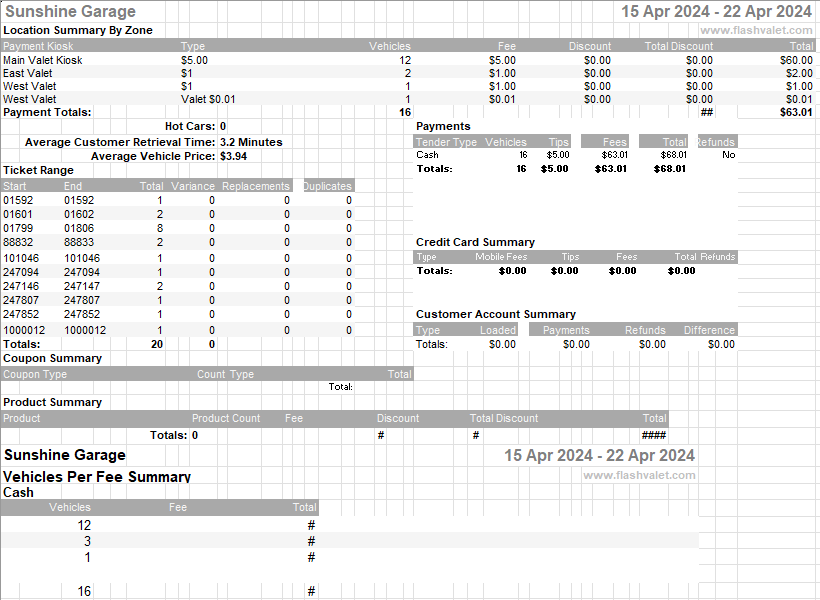Open flashvalet.com link beside Location Summary heading

tap(756, 30)
